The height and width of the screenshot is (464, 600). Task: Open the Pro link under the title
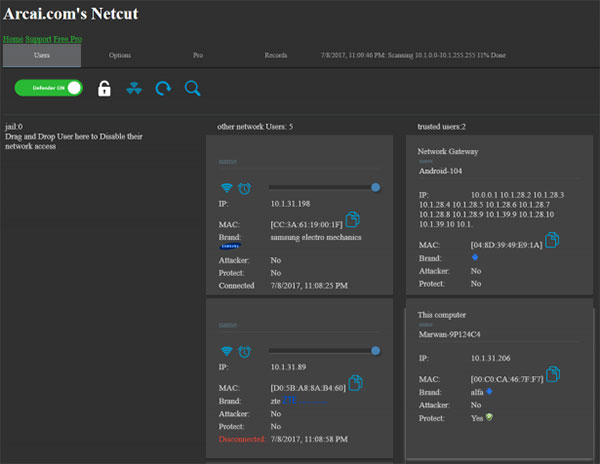click(x=76, y=39)
